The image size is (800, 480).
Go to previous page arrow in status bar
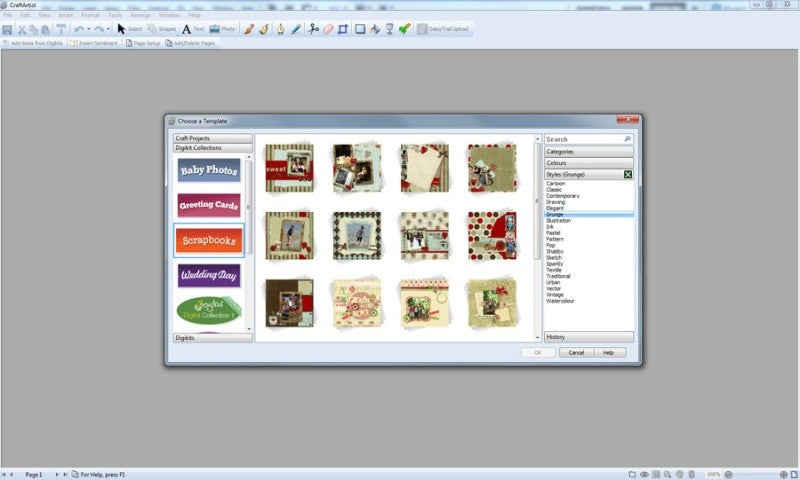point(11,474)
